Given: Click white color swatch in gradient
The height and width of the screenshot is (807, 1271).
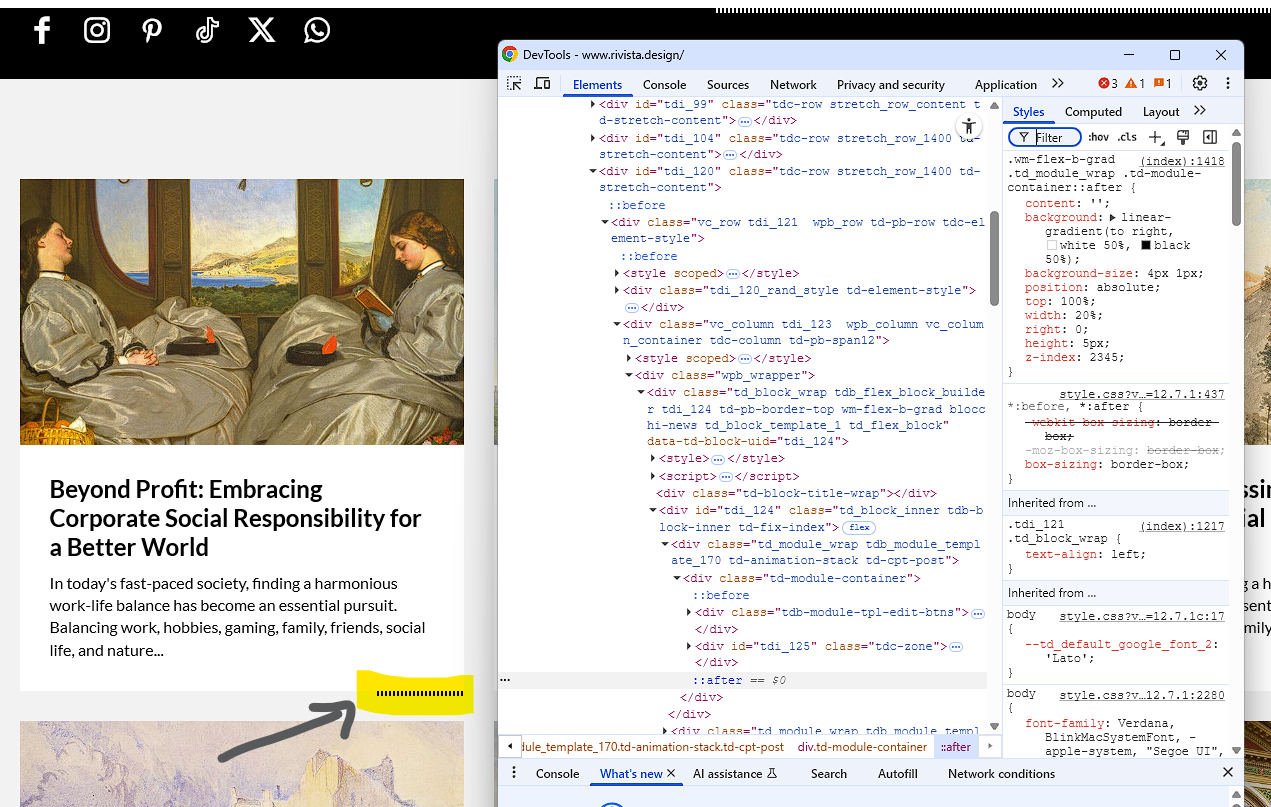Looking at the screenshot, I should [1052, 245].
